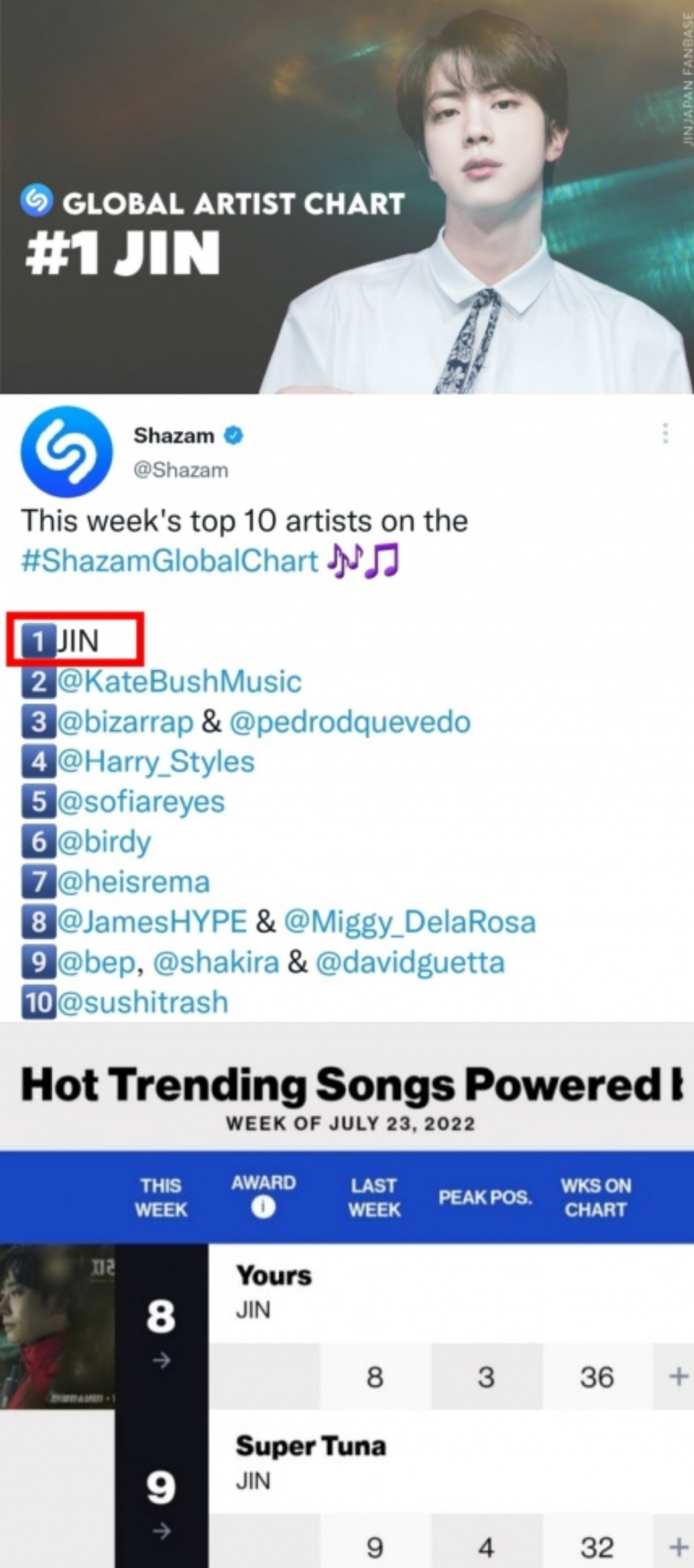Image resolution: width=694 pixels, height=1568 pixels.
Task: Open the Shazam profile avatar
Action: 67,452
